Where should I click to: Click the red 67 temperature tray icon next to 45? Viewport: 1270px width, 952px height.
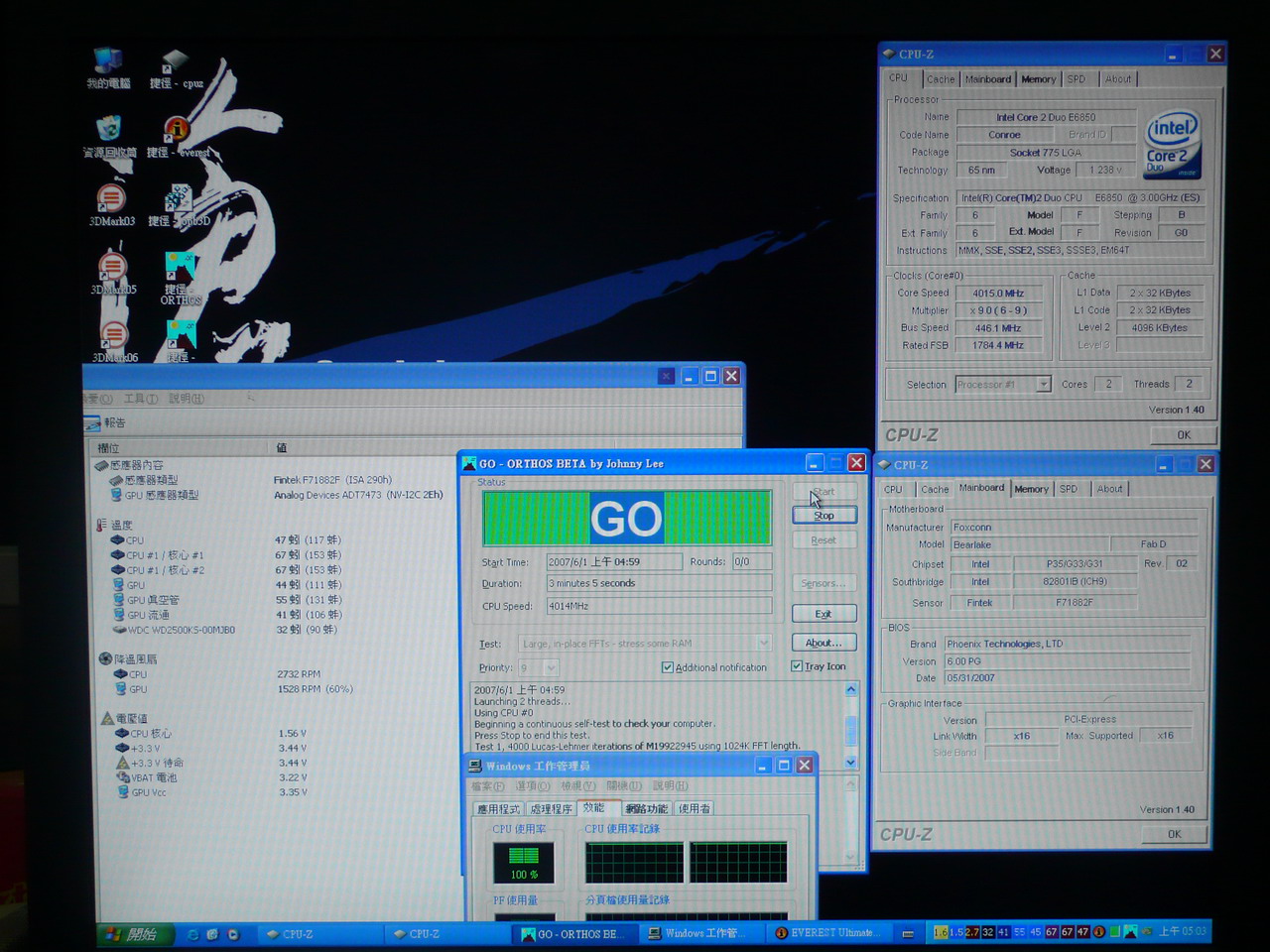[1052, 932]
